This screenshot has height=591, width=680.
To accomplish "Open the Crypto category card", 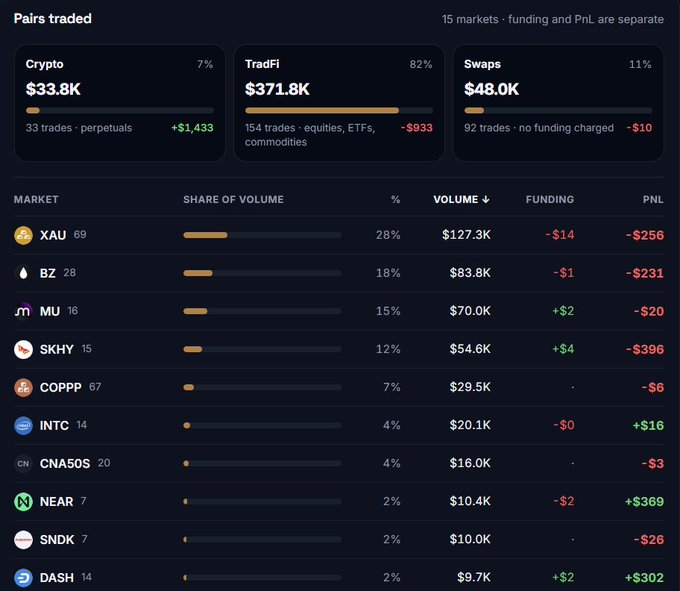I will coord(120,103).
